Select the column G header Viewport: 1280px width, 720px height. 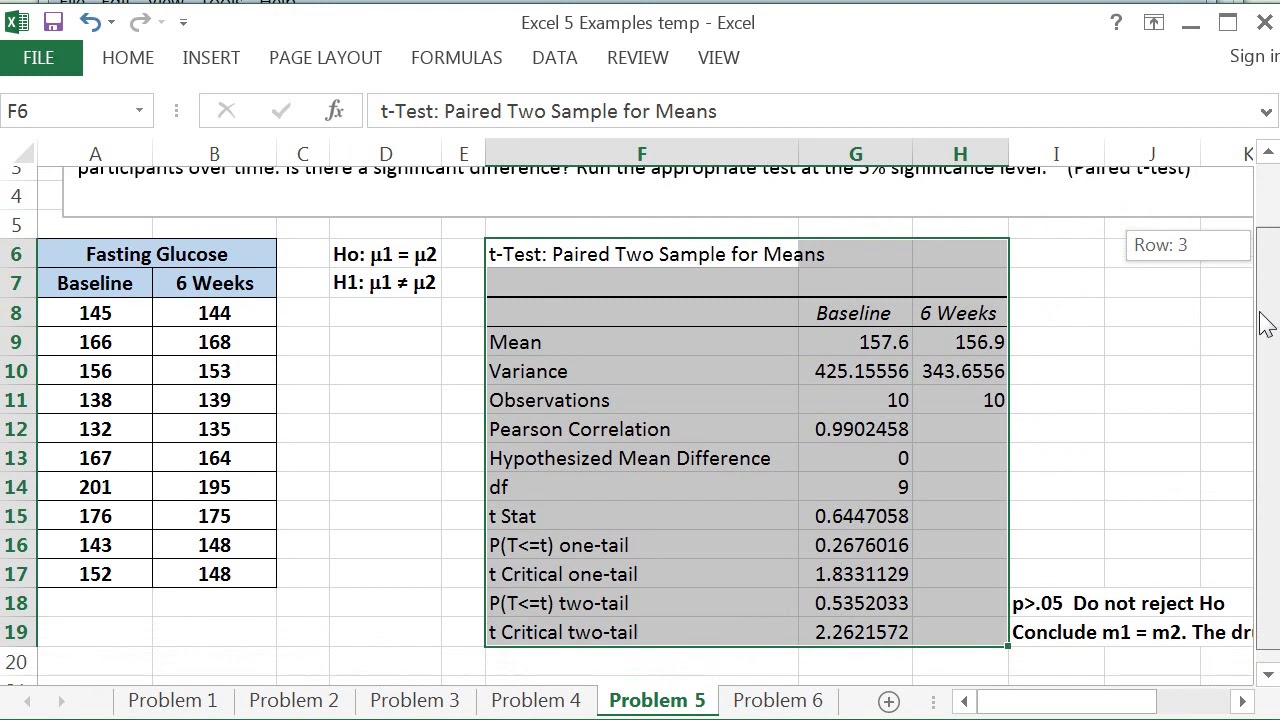coord(855,154)
